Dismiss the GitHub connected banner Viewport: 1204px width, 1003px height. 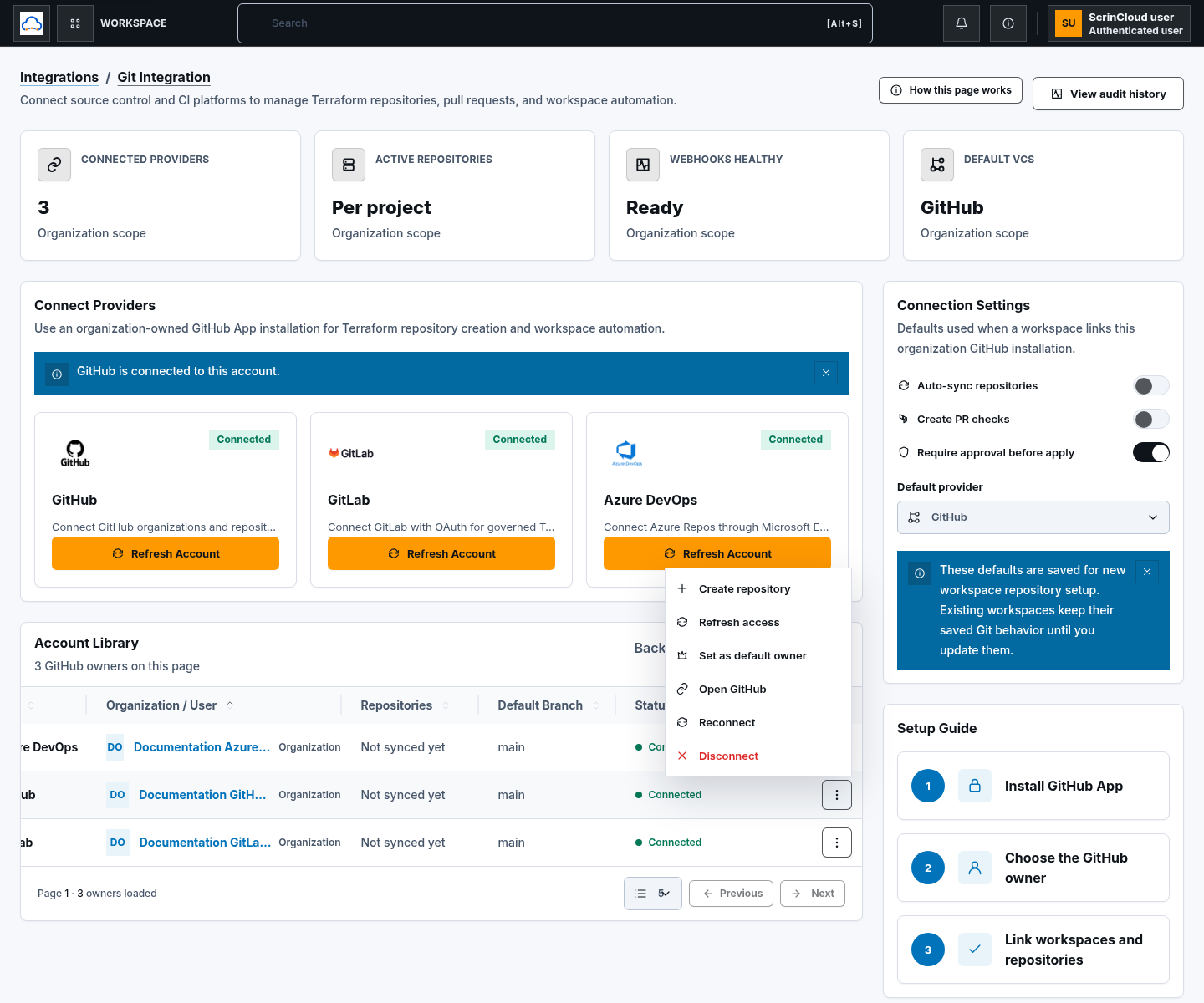pyautogui.click(x=826, y=374)
